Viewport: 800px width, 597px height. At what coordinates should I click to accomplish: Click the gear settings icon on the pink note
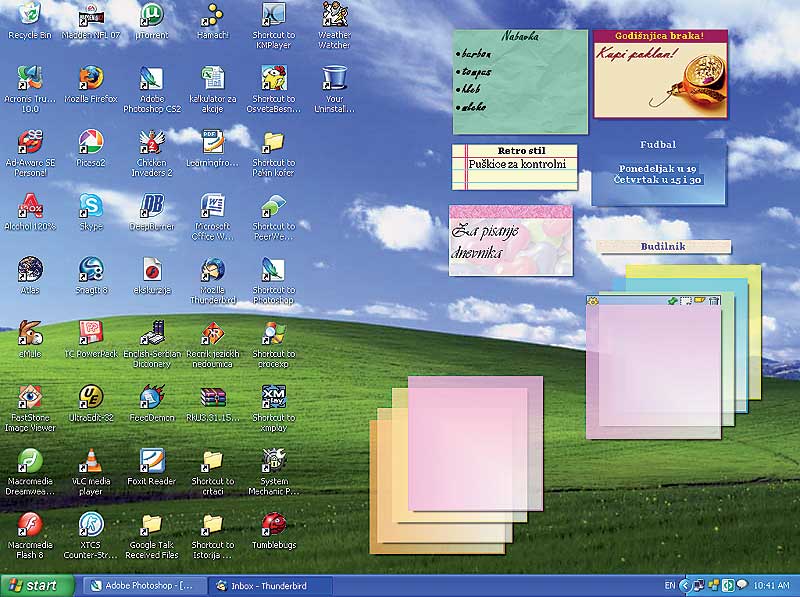coord(593,301)
